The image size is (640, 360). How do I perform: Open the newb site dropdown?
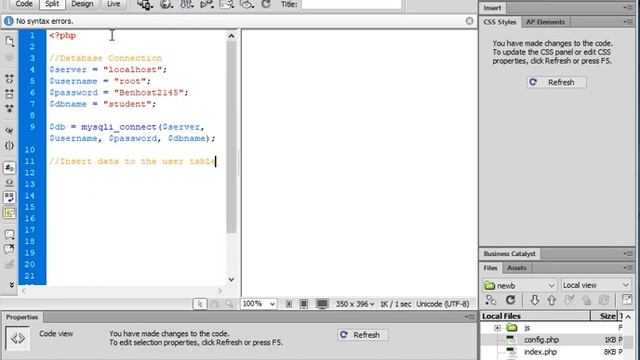point(519,285)
